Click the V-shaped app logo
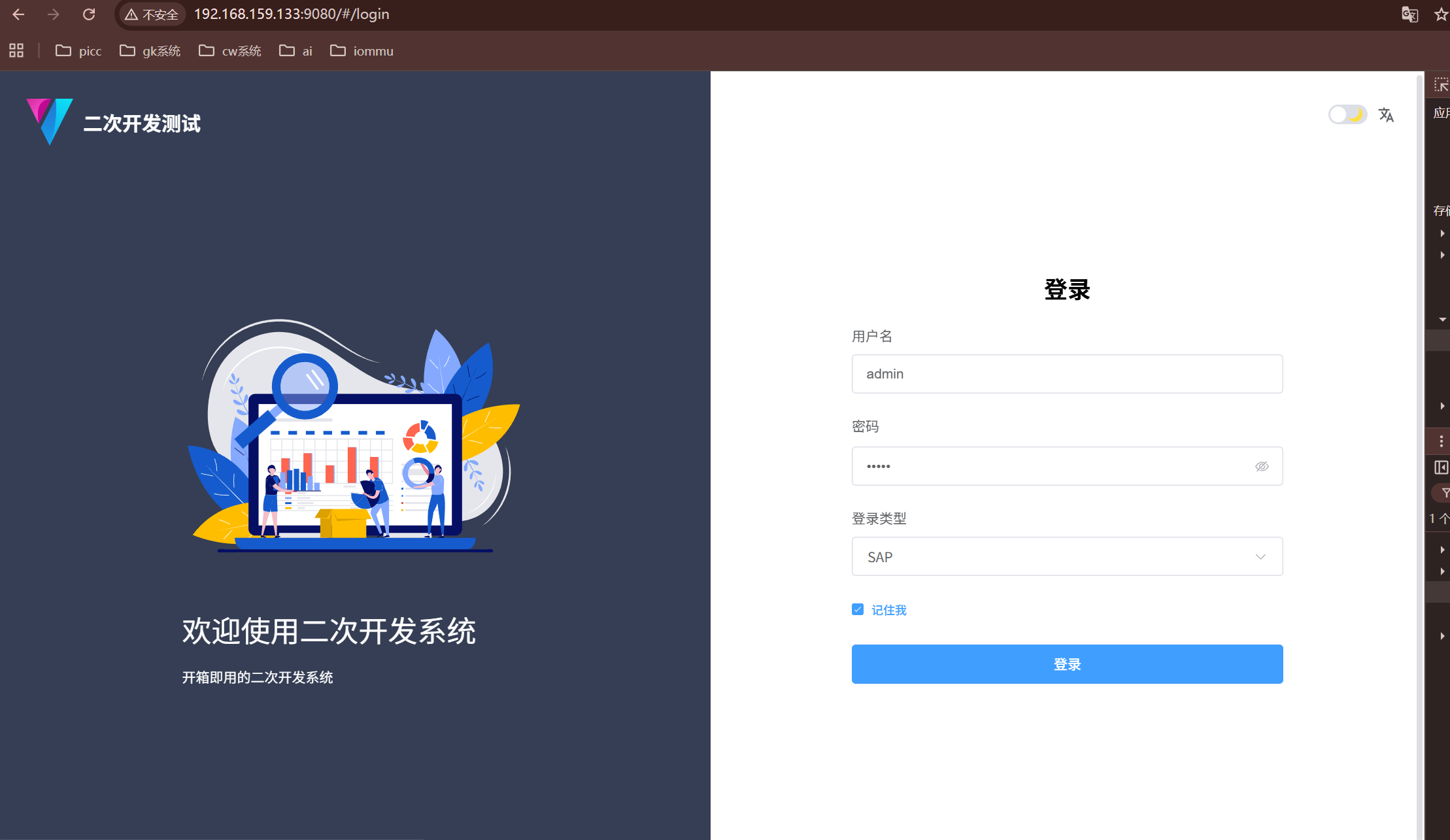The image size is (1450, 840). pos(50,122)
